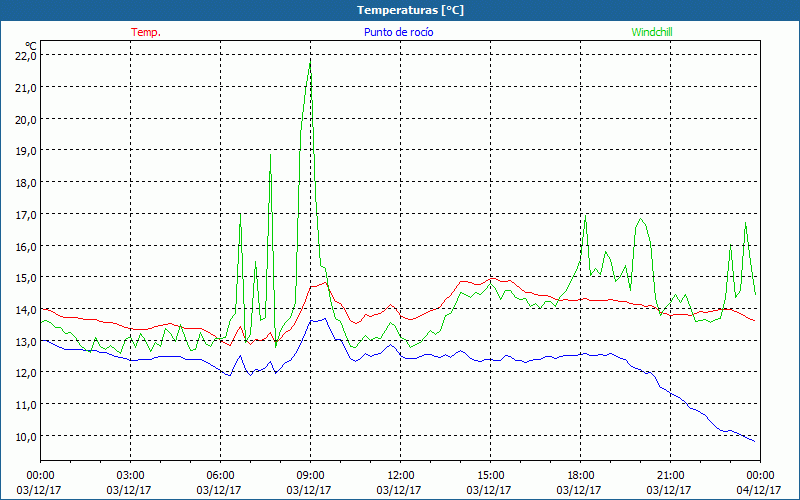Click the blue dew point line's lowest end point
This screenshot has width=800, height=500.
tap(755, 441)
